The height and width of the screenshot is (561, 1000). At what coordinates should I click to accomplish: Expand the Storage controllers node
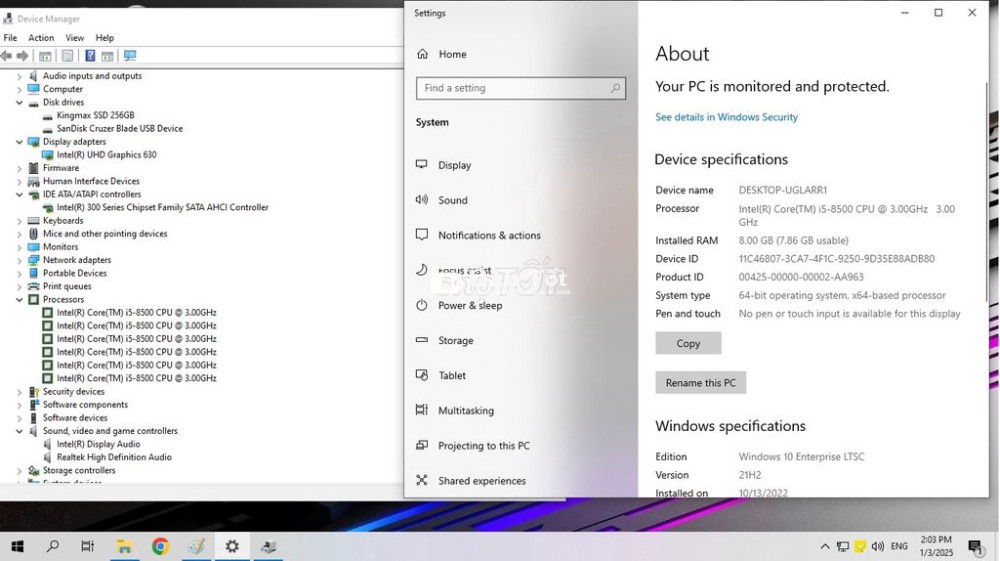click(x=19, y=470)
